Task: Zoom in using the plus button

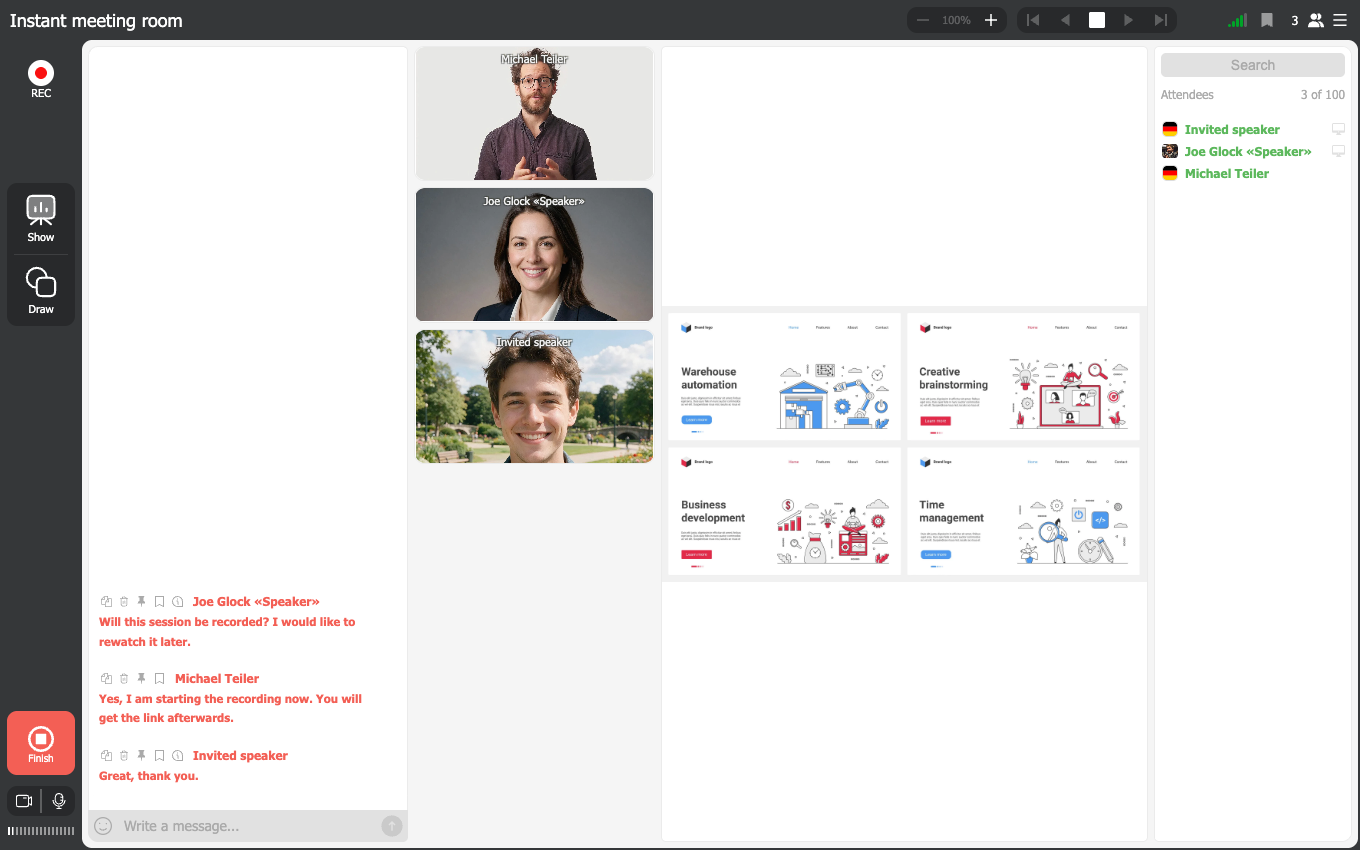Action: 991,20
